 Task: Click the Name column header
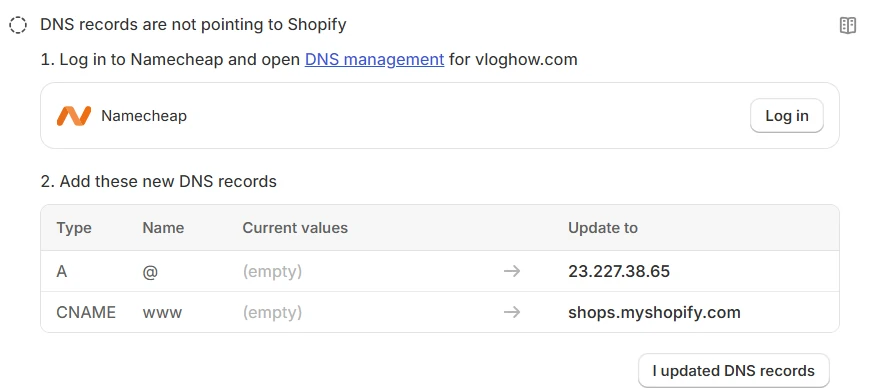point(163,228)
